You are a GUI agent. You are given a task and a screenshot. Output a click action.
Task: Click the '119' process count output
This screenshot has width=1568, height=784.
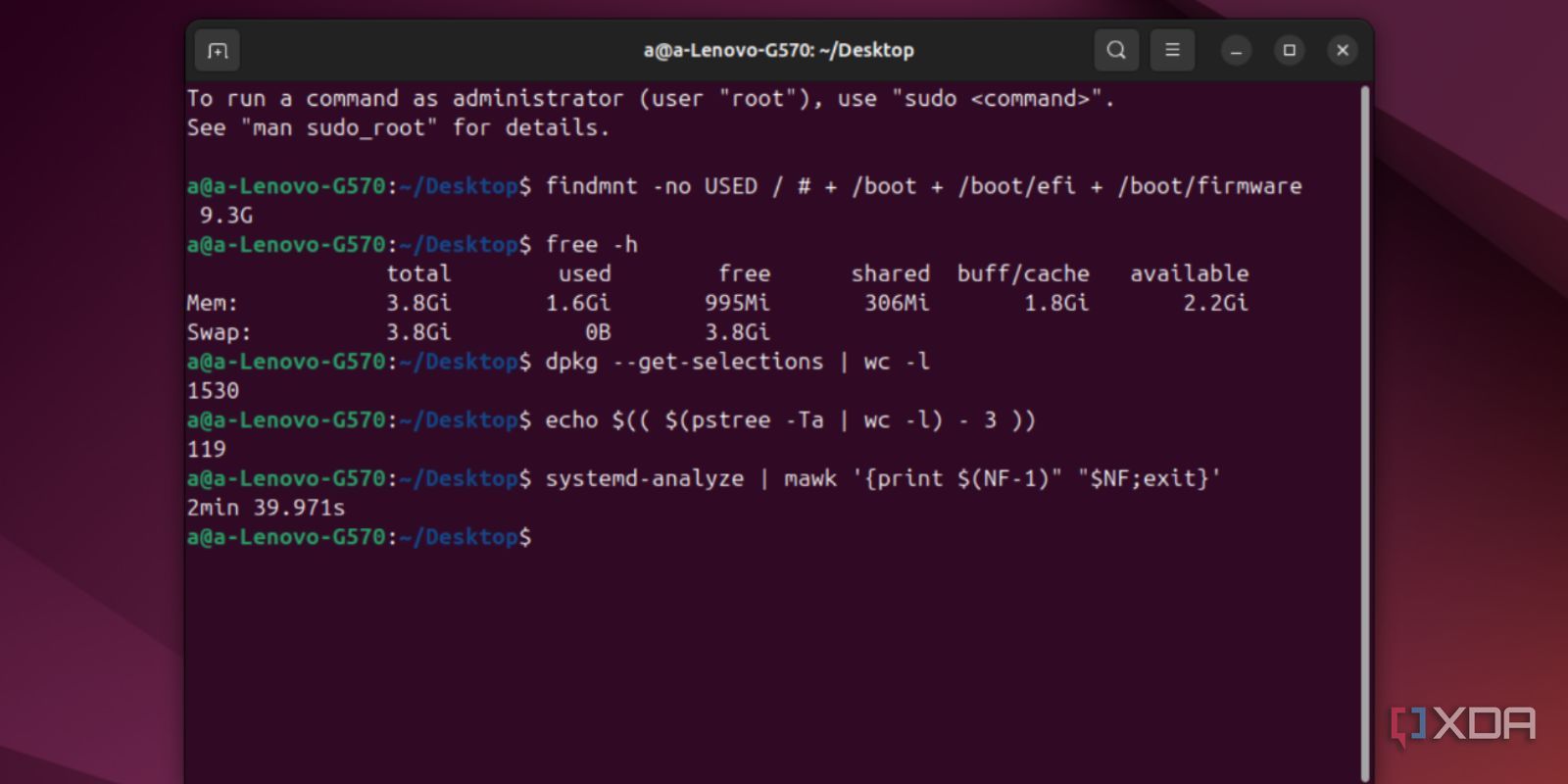pyautogui.click(x=206, y=450)
